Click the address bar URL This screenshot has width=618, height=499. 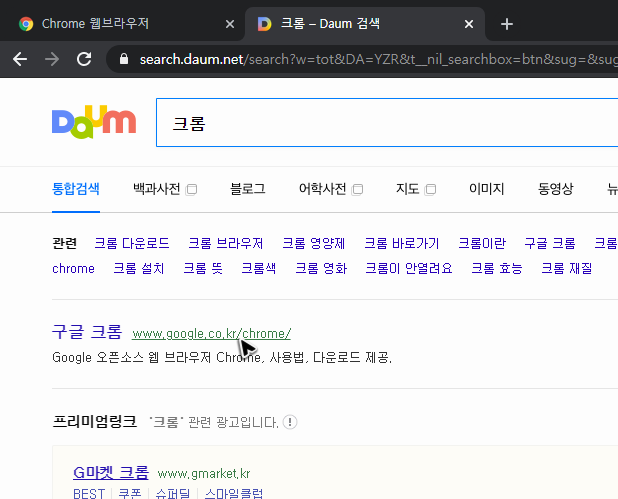(378, 60)
